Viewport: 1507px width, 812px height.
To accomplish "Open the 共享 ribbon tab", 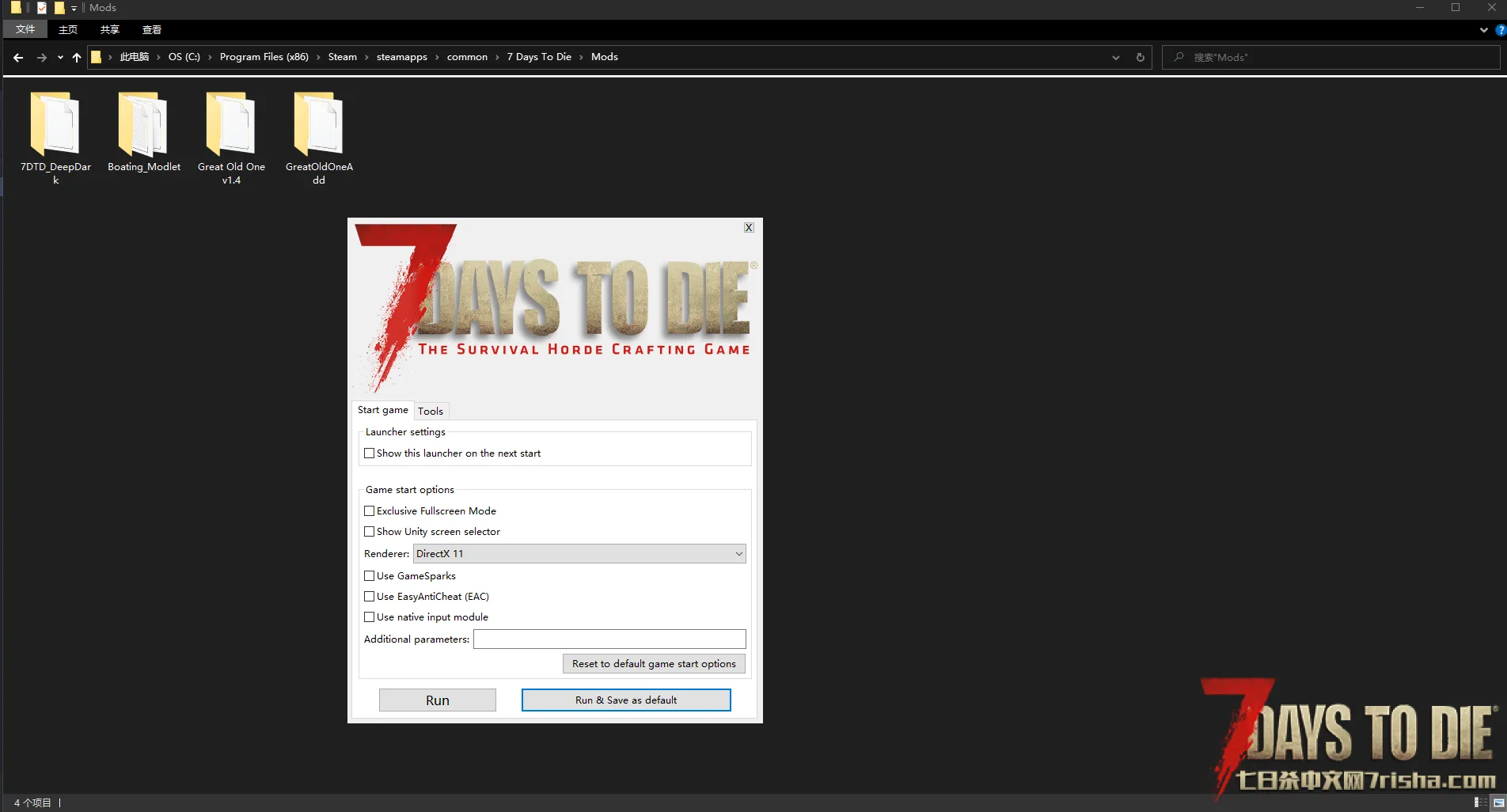I will [x=110, y=29].
